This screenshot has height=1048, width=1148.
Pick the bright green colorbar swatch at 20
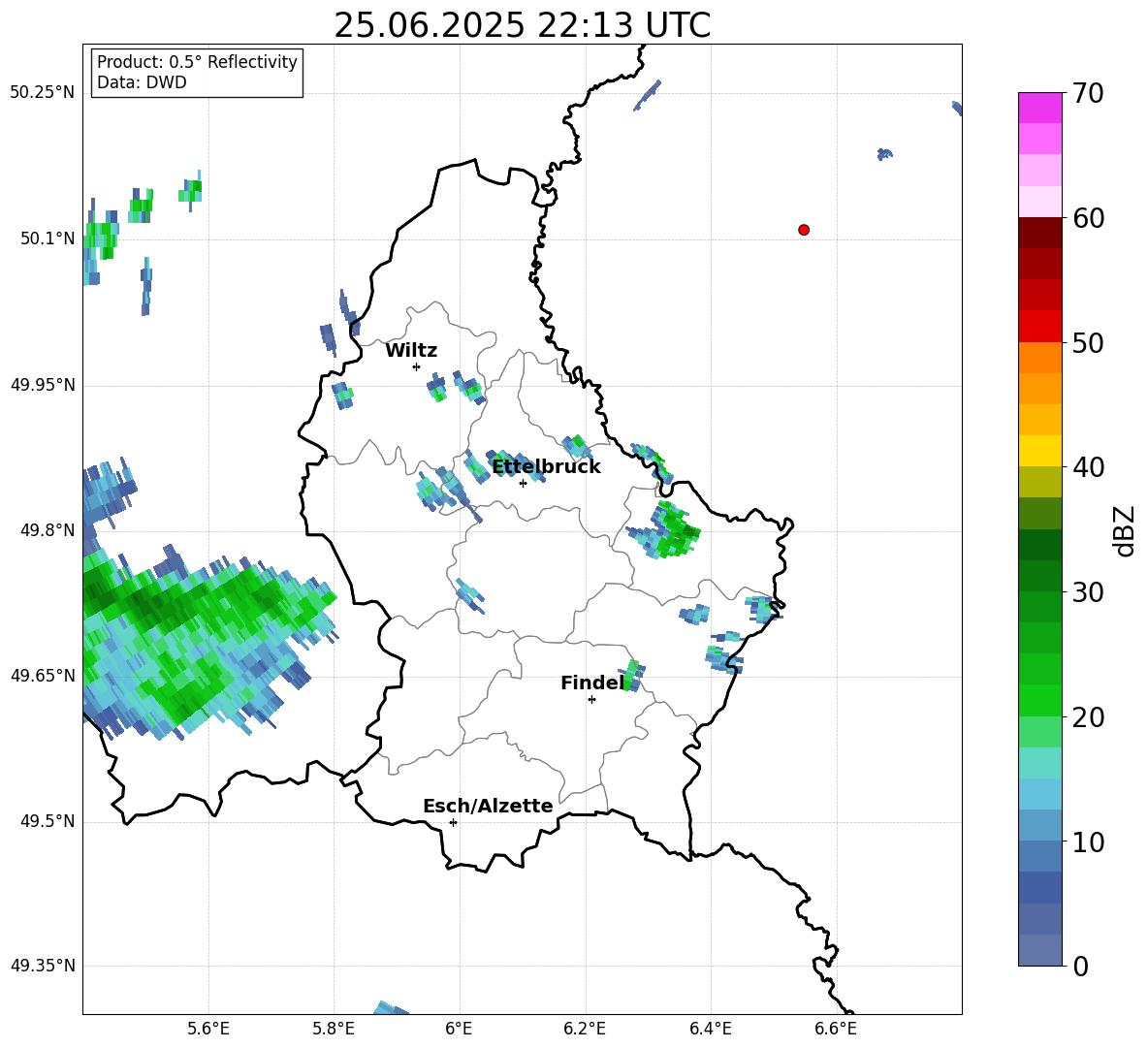(1039, 700)
